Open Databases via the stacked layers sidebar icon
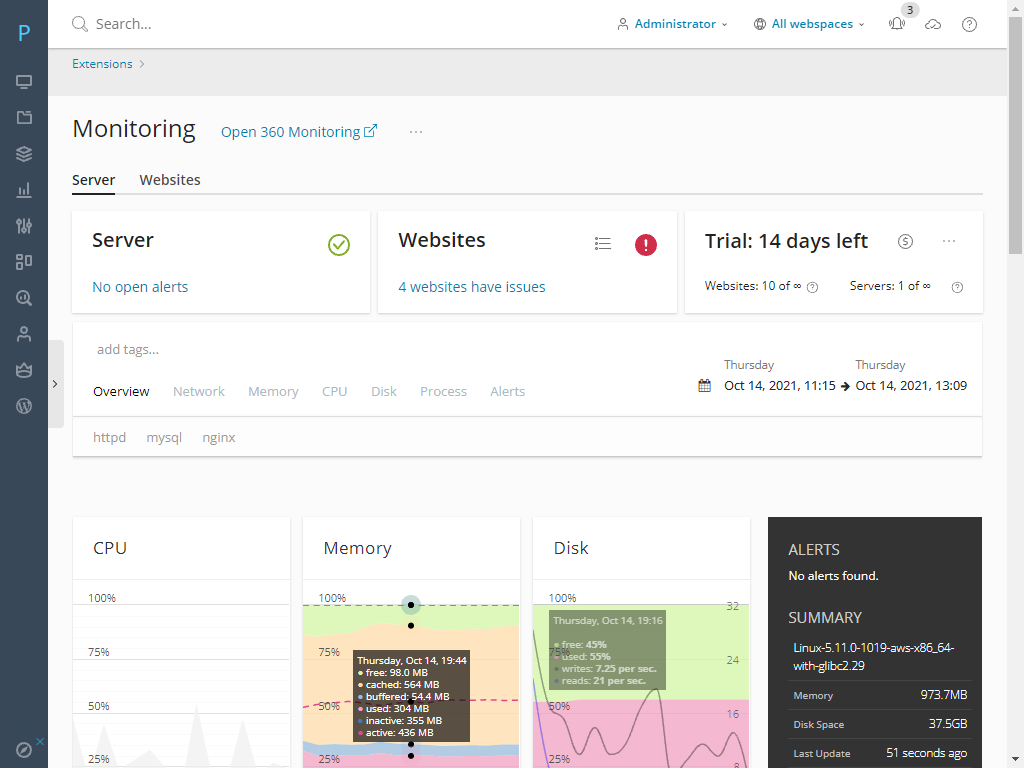Viewport: 1024px width, 768px height. pos(24,153)
